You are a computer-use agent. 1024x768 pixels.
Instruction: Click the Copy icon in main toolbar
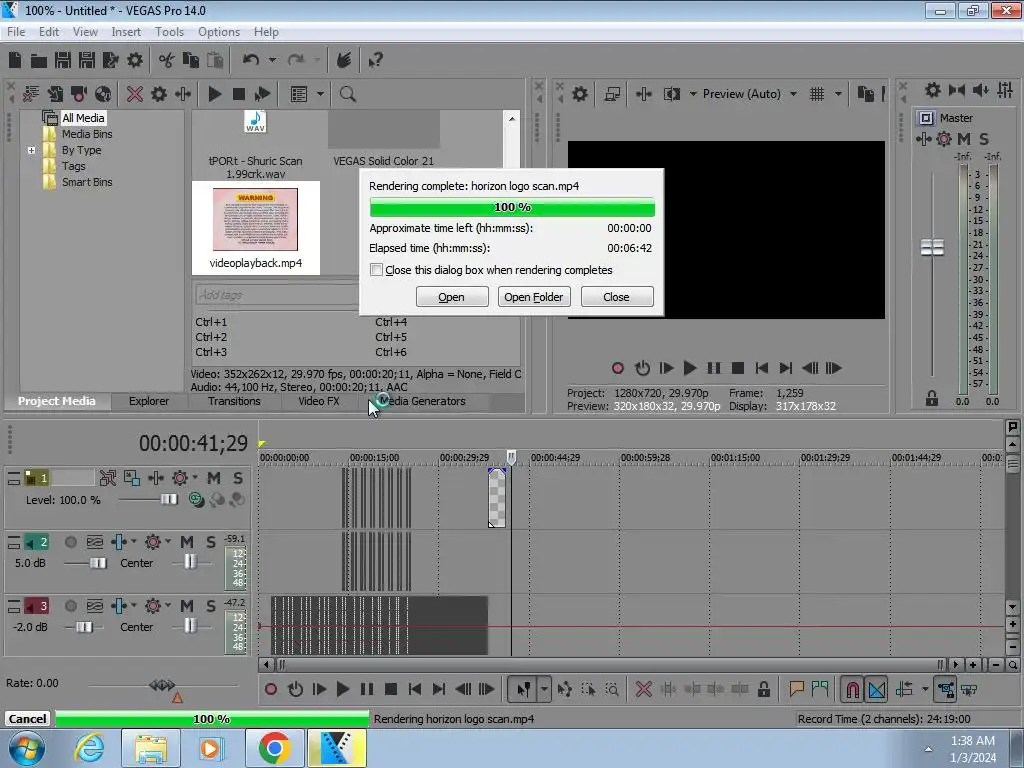(191, 60)
